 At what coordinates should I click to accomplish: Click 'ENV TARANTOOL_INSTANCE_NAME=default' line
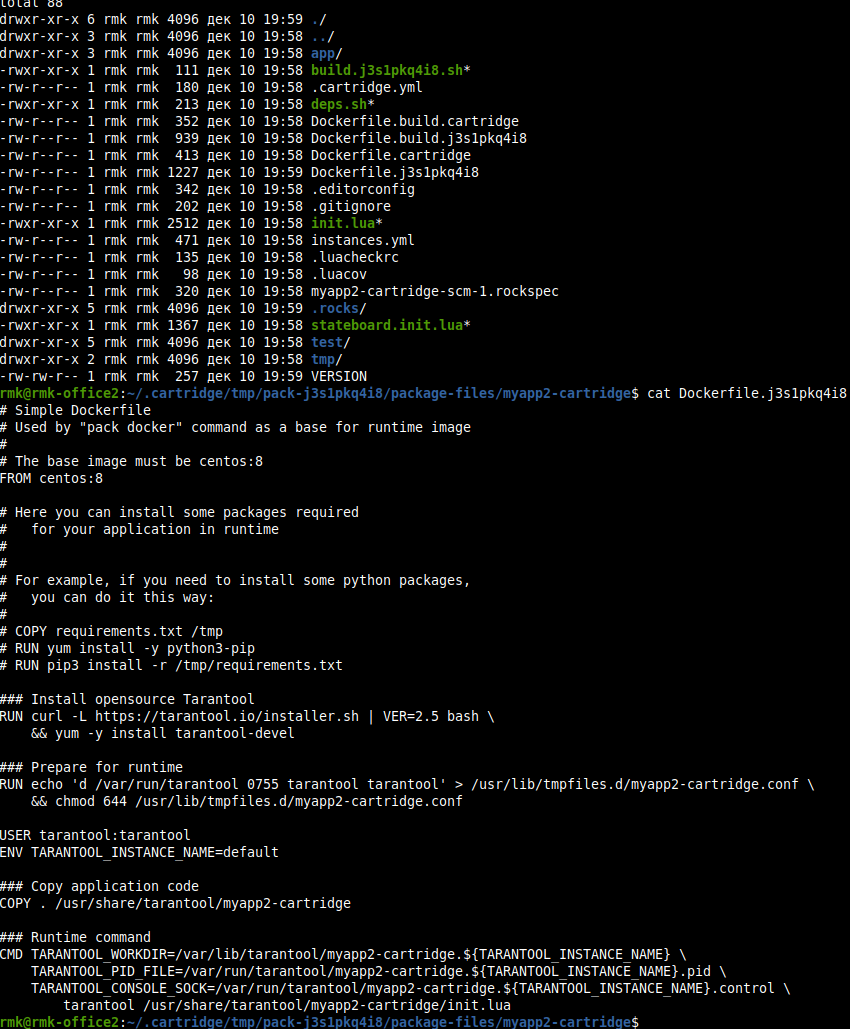click(139, 854)
